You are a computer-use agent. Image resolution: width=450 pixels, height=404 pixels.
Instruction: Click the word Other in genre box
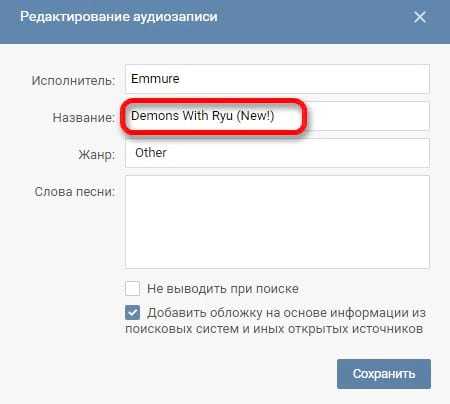(x=151, y=153)
